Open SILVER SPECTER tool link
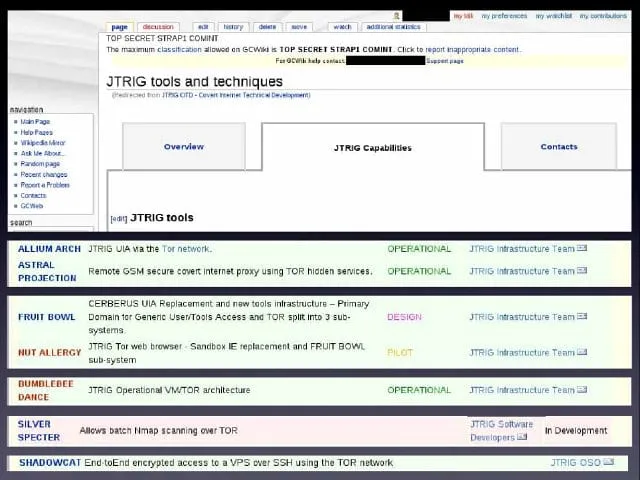The image size is (640, 480). pos(39,431)
